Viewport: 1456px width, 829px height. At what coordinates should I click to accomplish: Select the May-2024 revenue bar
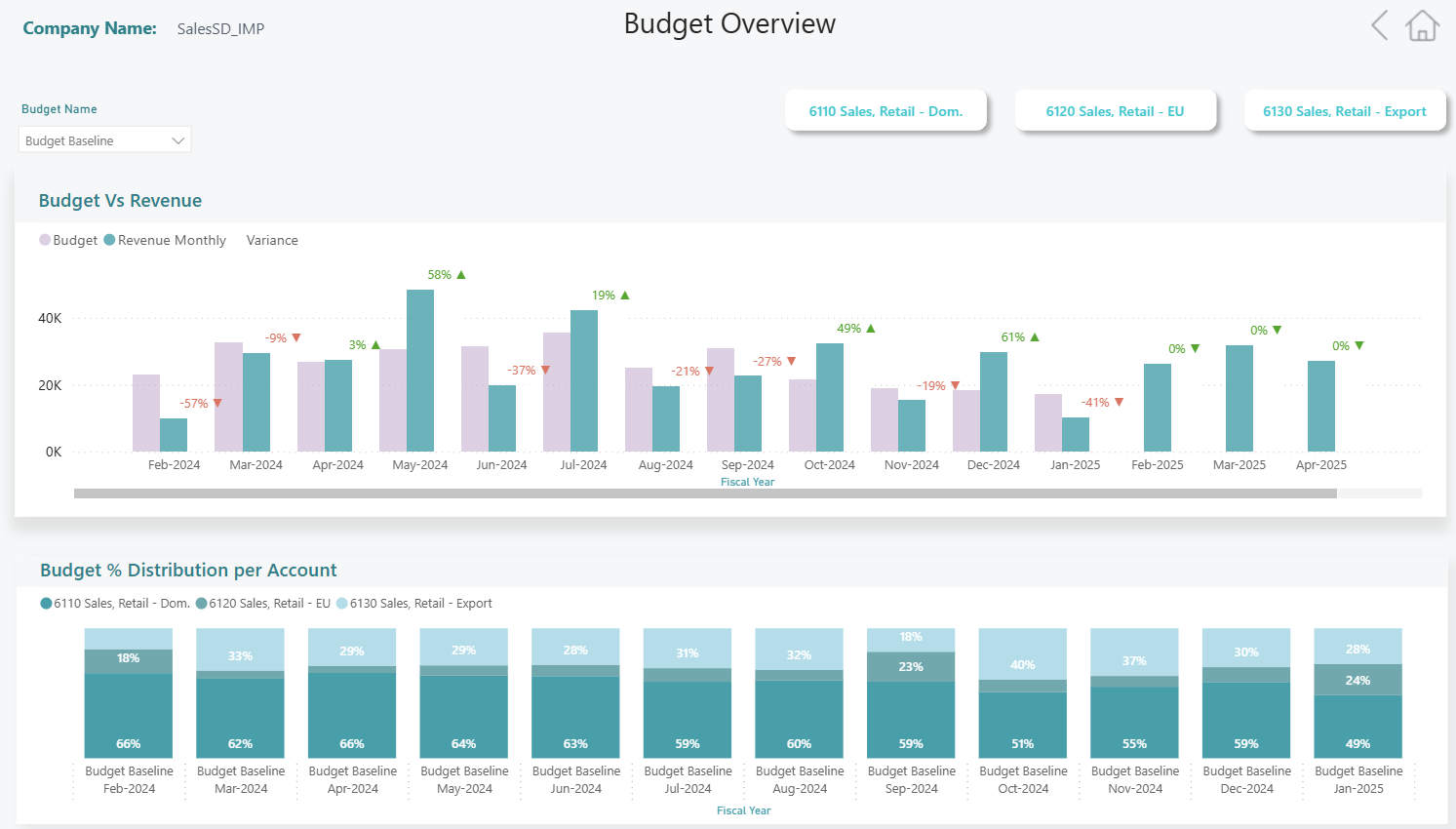[x=420, y=371]
